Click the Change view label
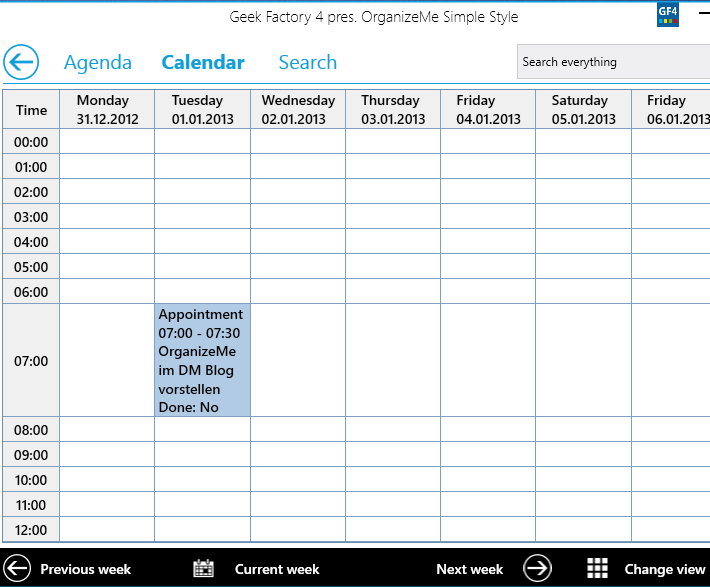Screen dimensions: 710x587 pyautogui.click(x=665, y=569)
